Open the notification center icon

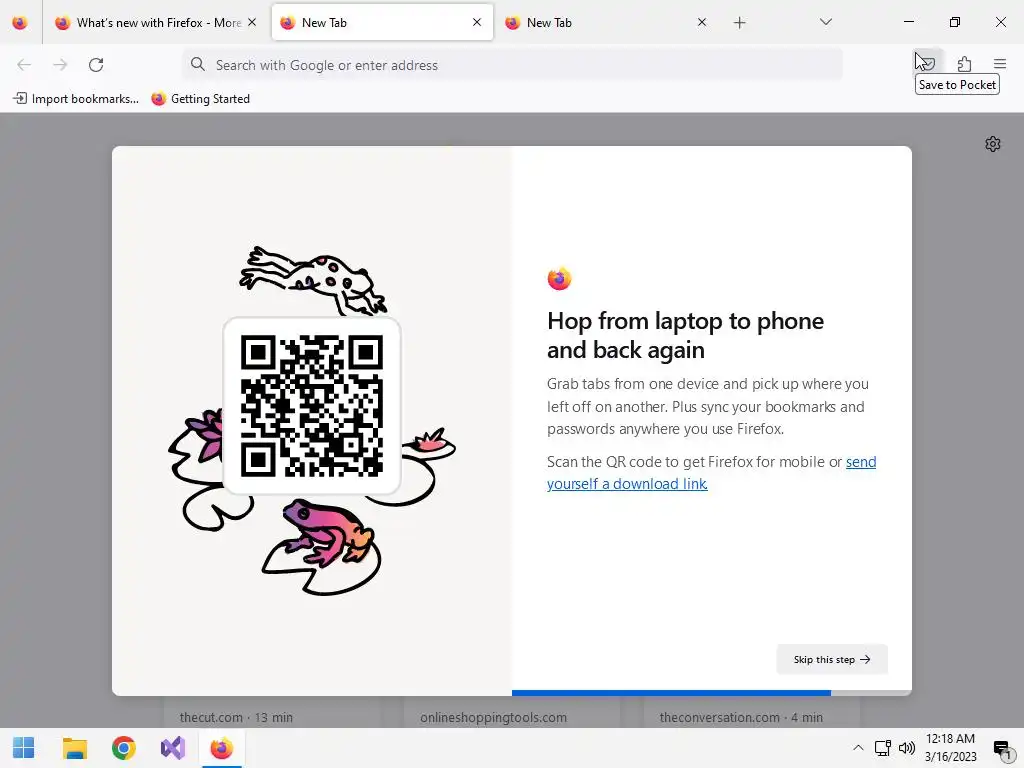tap(1002, 748)
